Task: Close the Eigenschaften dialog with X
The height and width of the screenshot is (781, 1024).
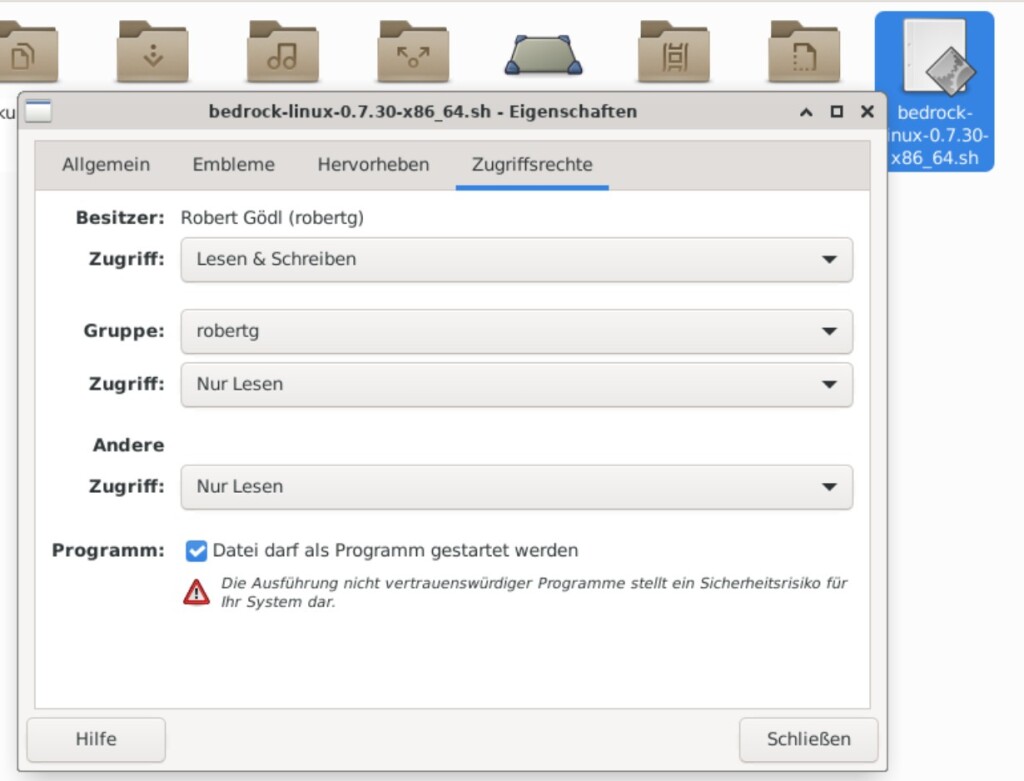Action: pos(867,112)
